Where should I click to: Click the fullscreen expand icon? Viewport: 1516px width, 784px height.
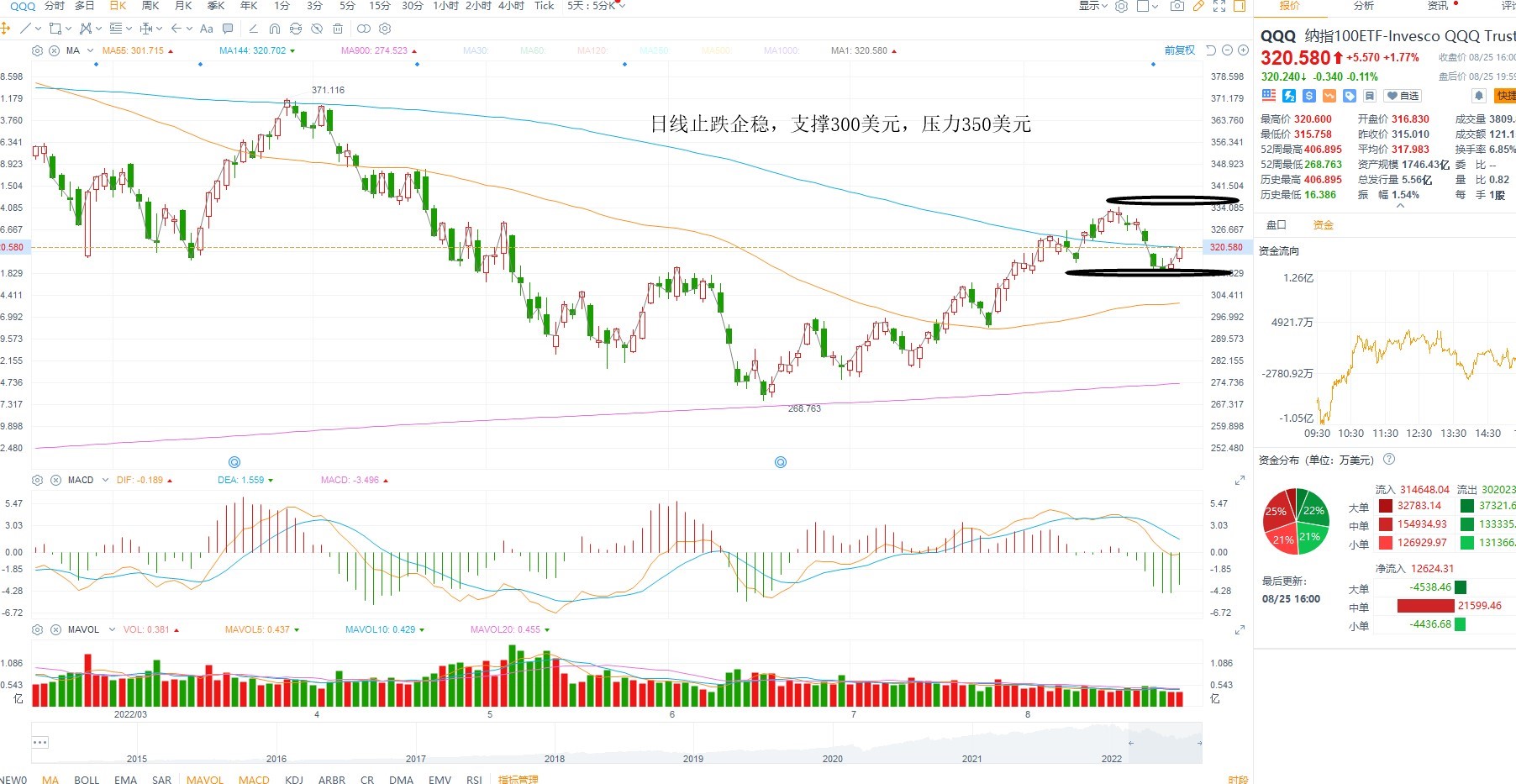point(1219,6)
